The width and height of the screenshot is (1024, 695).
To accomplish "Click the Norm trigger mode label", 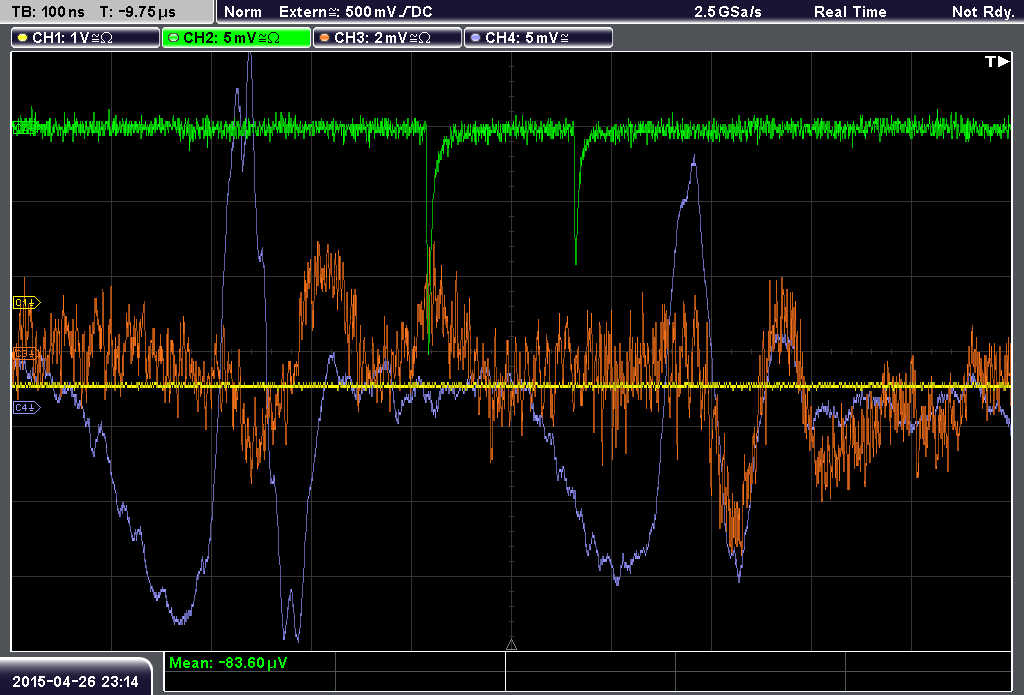I will click(243, 12).
